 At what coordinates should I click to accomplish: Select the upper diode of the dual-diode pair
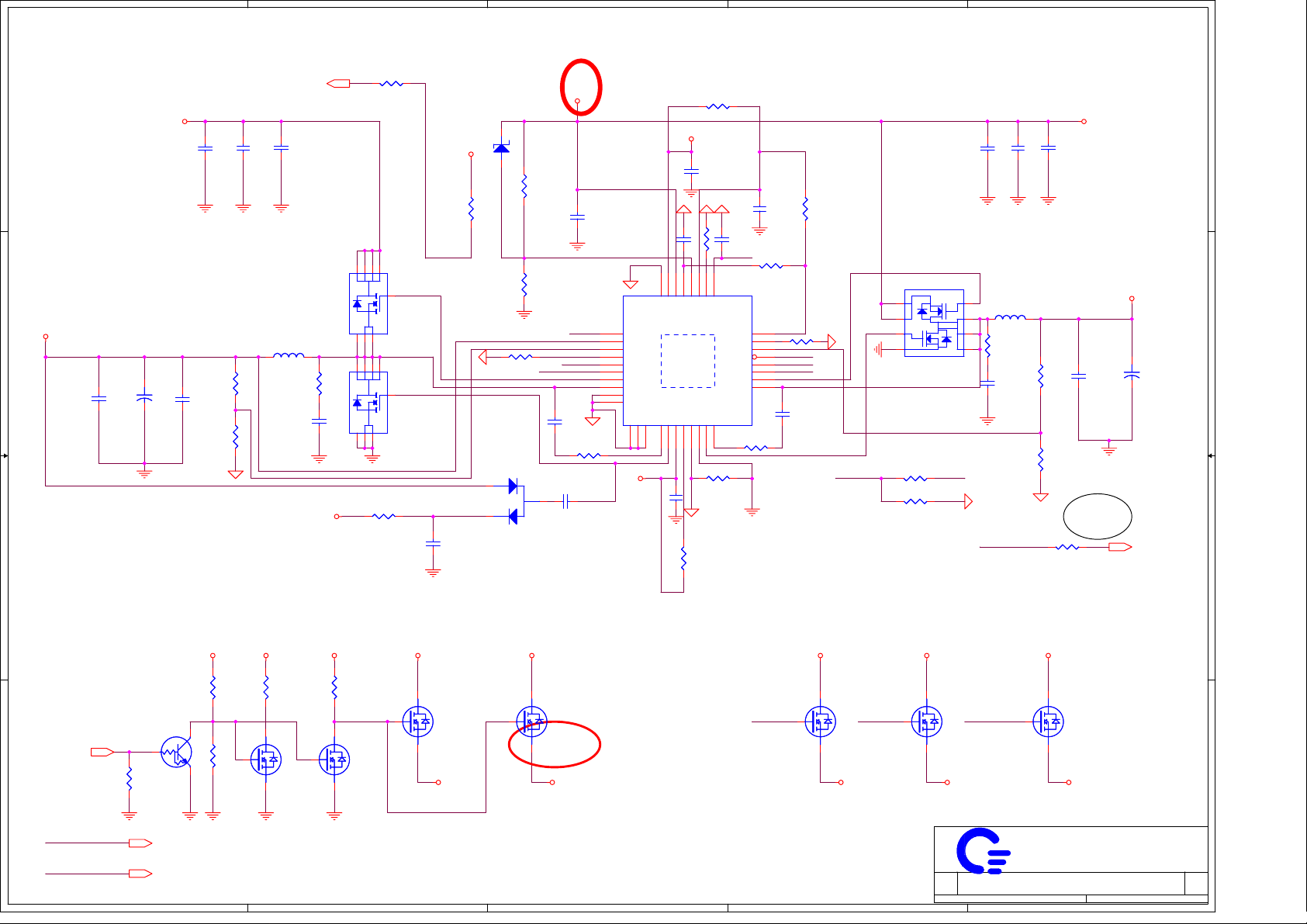pyautogui.click(x=513, y=486)
